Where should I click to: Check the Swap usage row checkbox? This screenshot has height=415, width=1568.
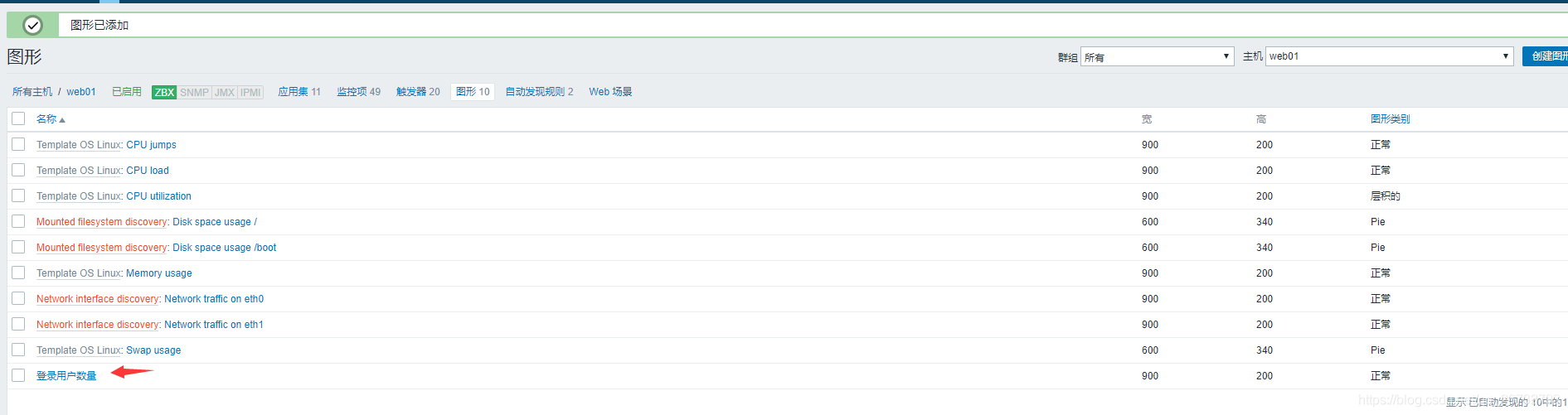click(18, 350)
